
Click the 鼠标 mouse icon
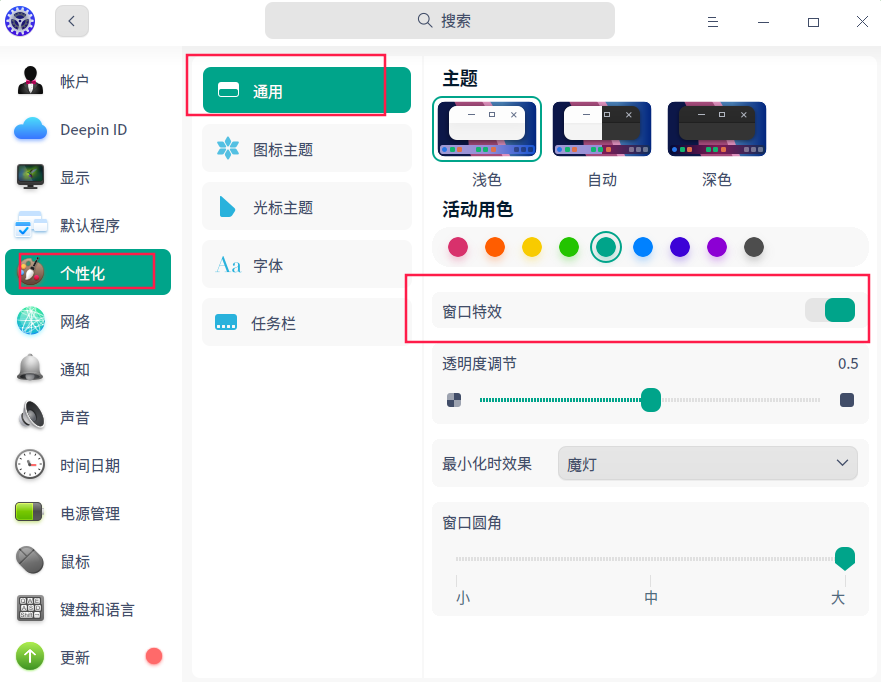30,560
